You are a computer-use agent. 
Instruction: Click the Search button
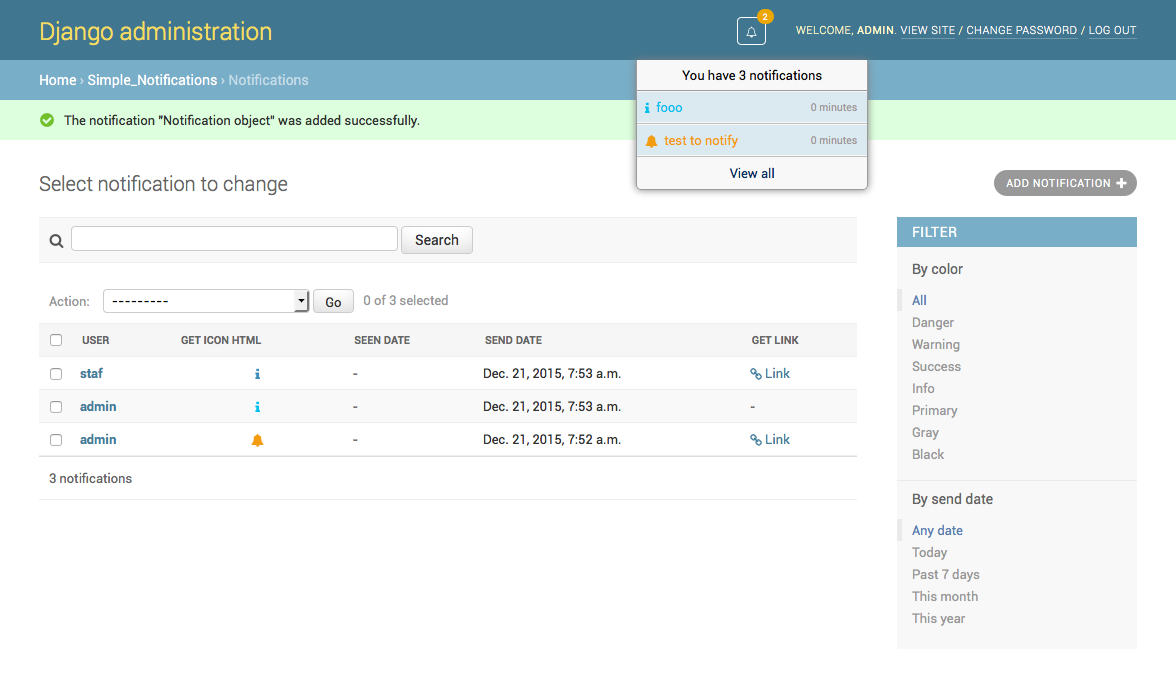tap(436, 240)
